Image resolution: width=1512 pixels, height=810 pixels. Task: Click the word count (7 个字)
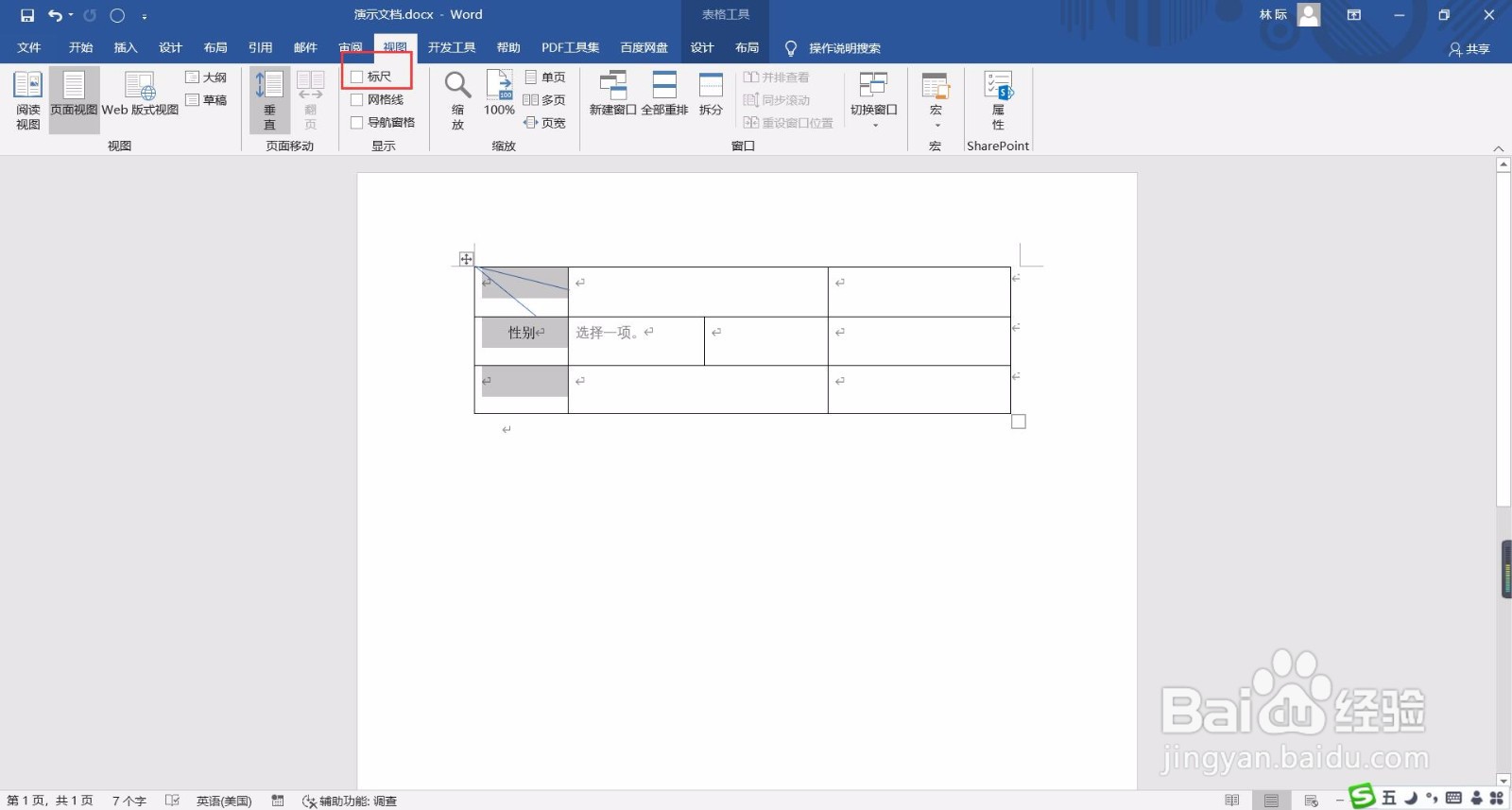(129, 801)
